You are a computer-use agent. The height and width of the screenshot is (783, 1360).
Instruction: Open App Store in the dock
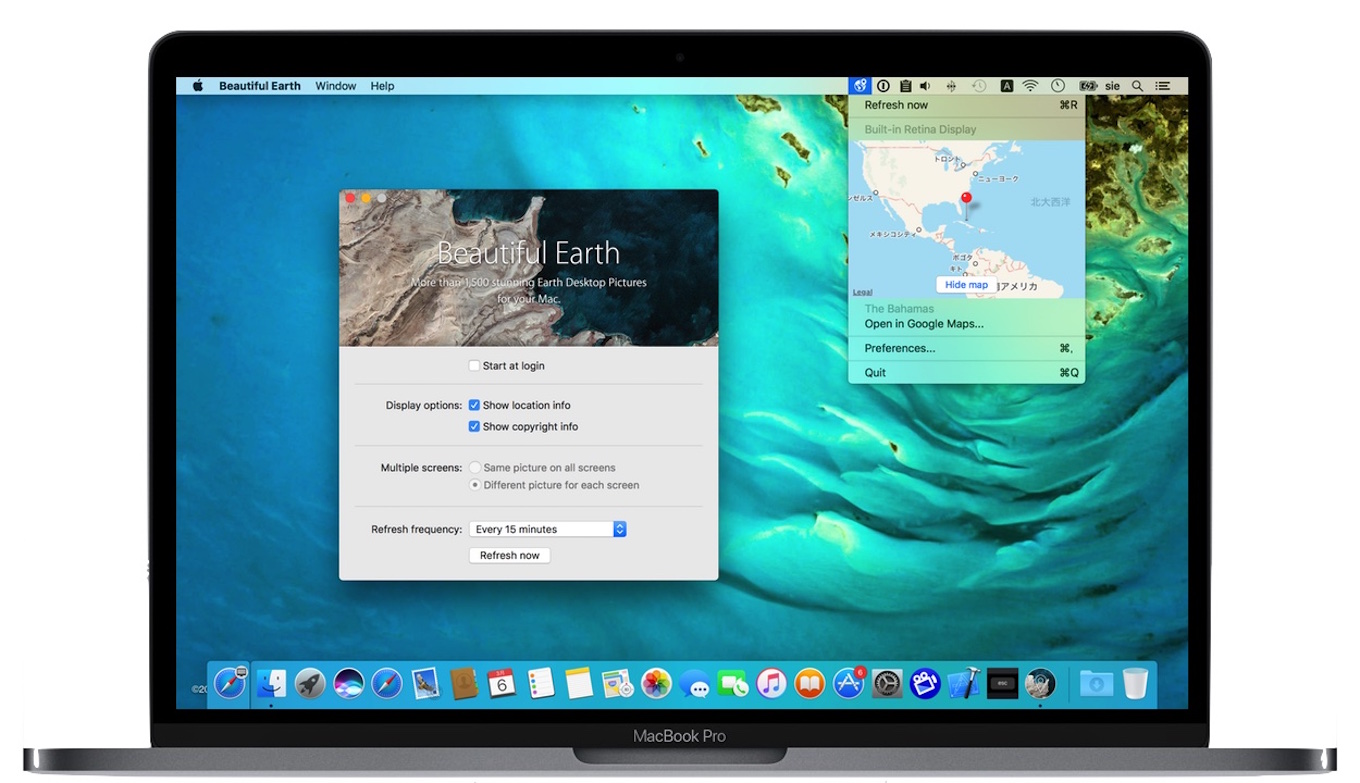848,684
